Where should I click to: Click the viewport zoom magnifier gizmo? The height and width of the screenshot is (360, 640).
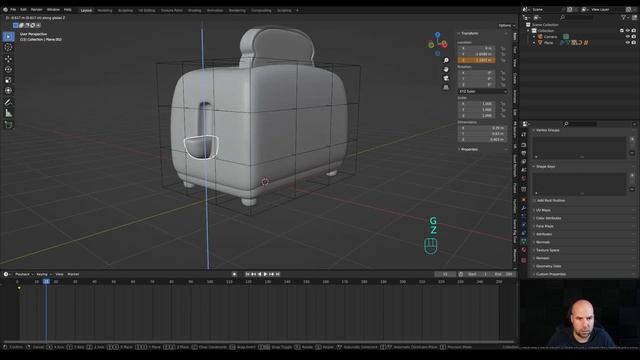coord(446,60)
